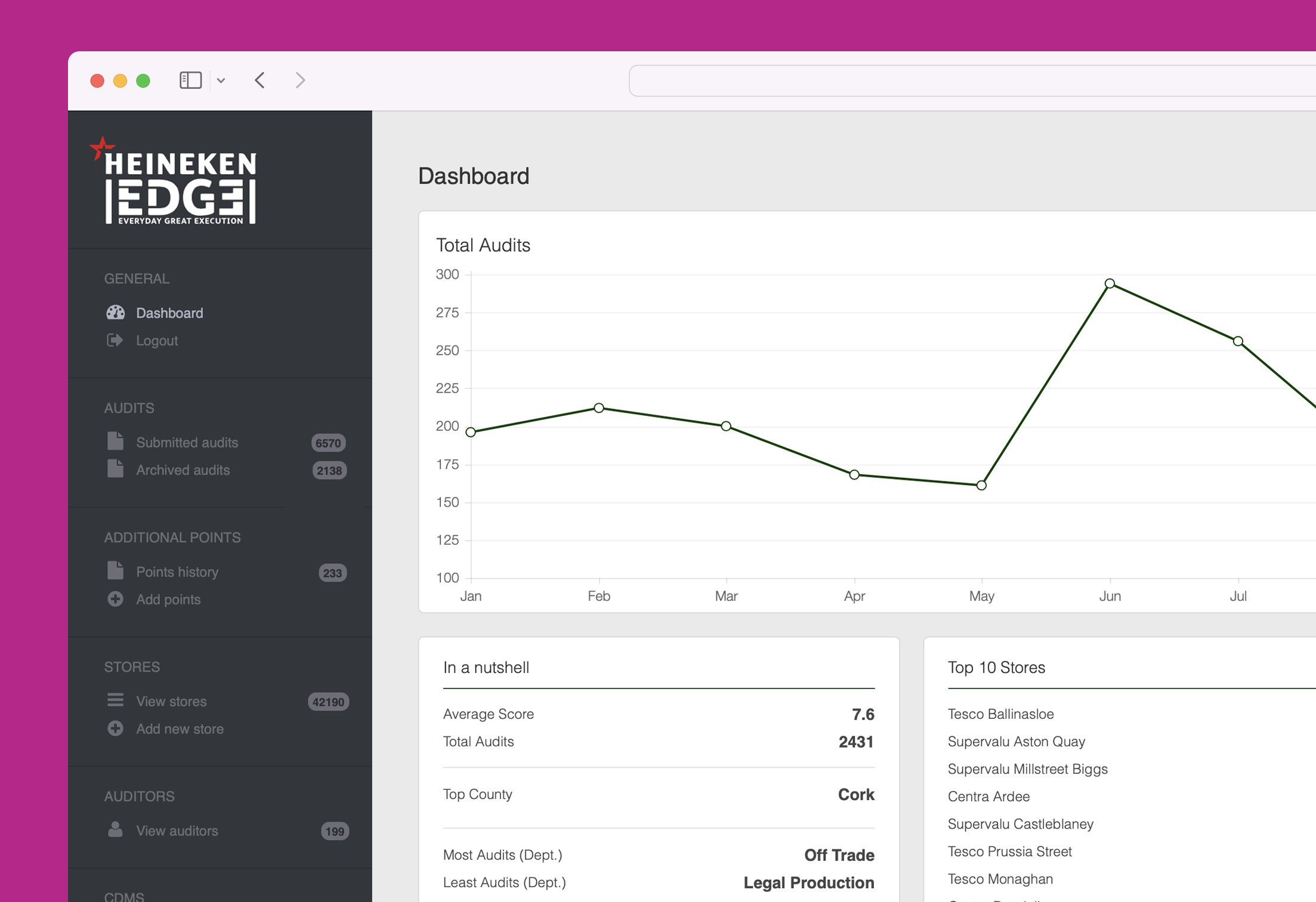This screenshot has width=1316, height=902.
Task: Open the Tesco Ballinasloe store link
Action: pos(1001,713)
